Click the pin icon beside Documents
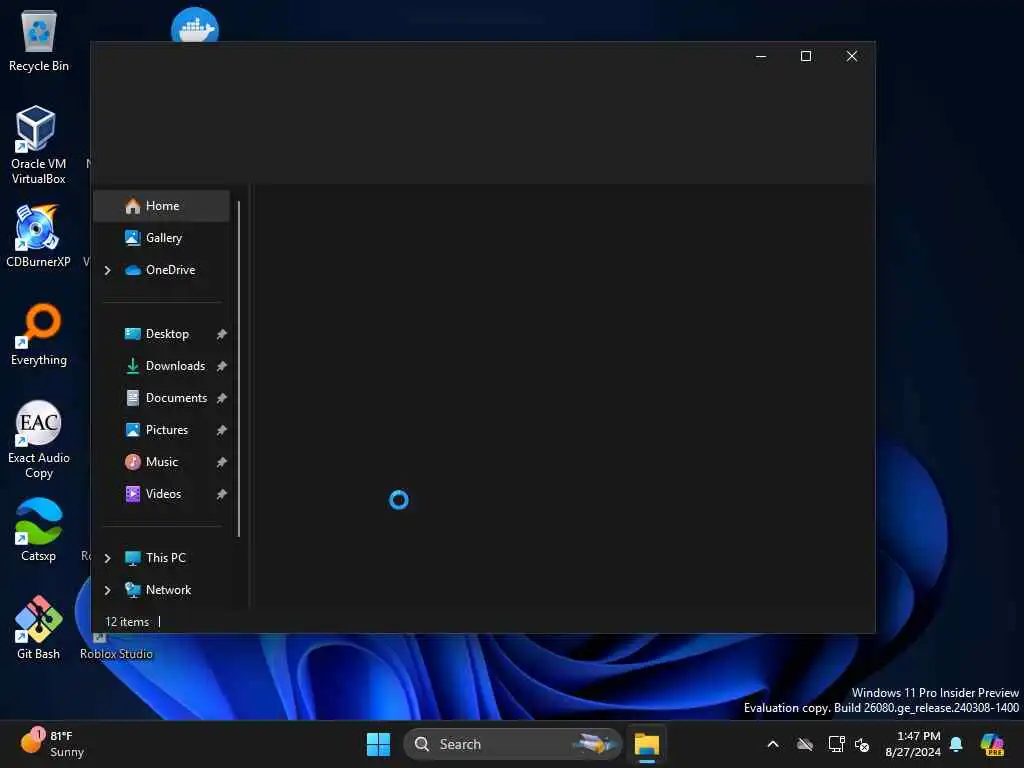1024x768 pixels. tap(221, 398)
